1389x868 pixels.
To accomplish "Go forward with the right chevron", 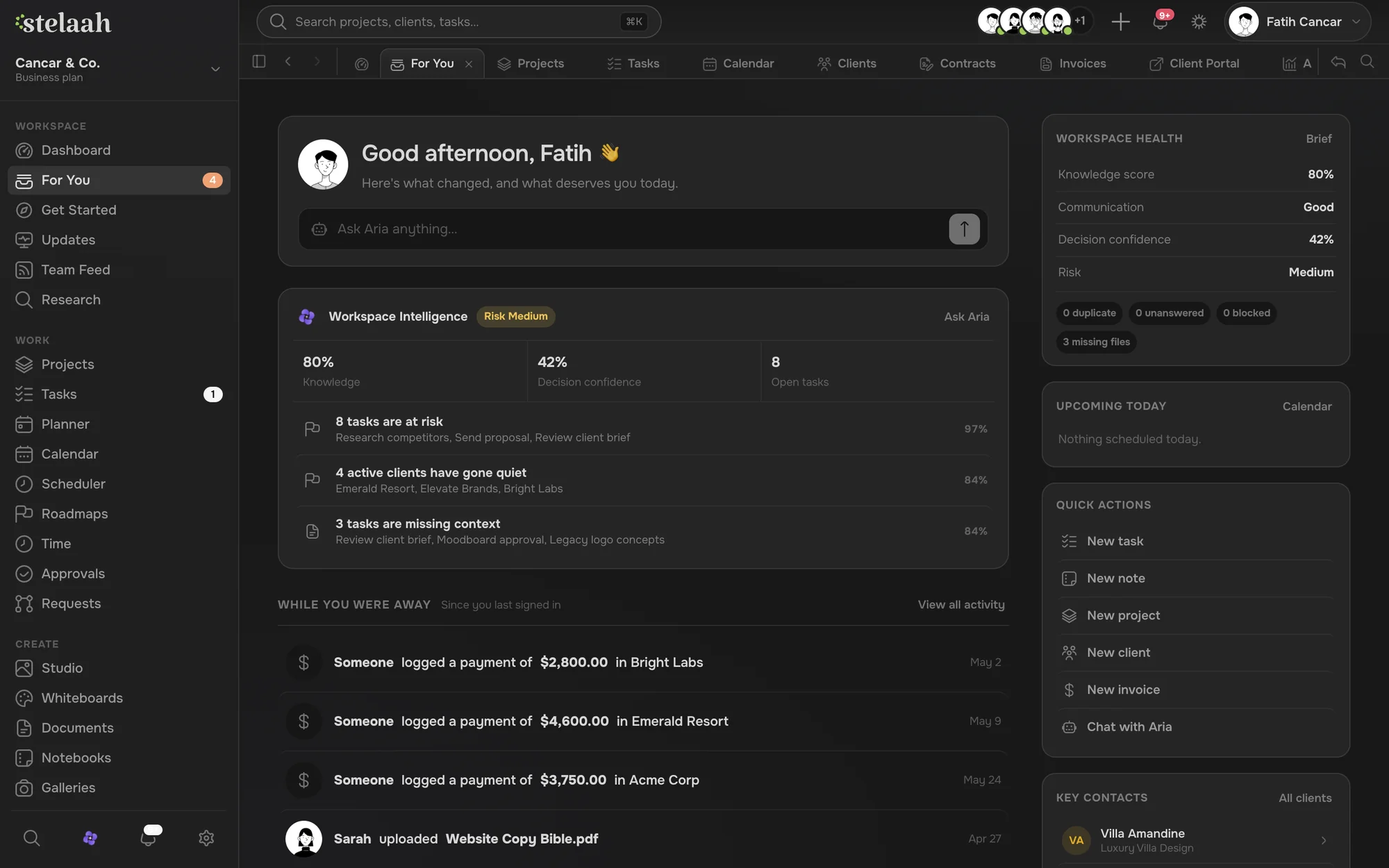I will pyautogui.click(x=317, y=62).
